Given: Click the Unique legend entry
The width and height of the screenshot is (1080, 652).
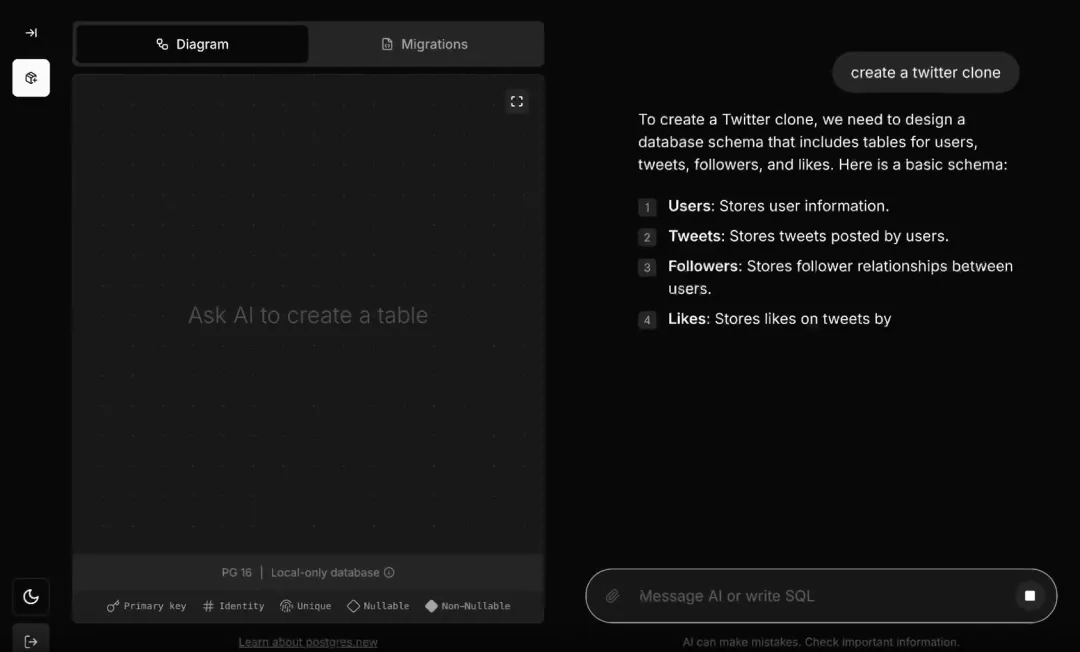Looking at the screenshot, I should (306, 606).
